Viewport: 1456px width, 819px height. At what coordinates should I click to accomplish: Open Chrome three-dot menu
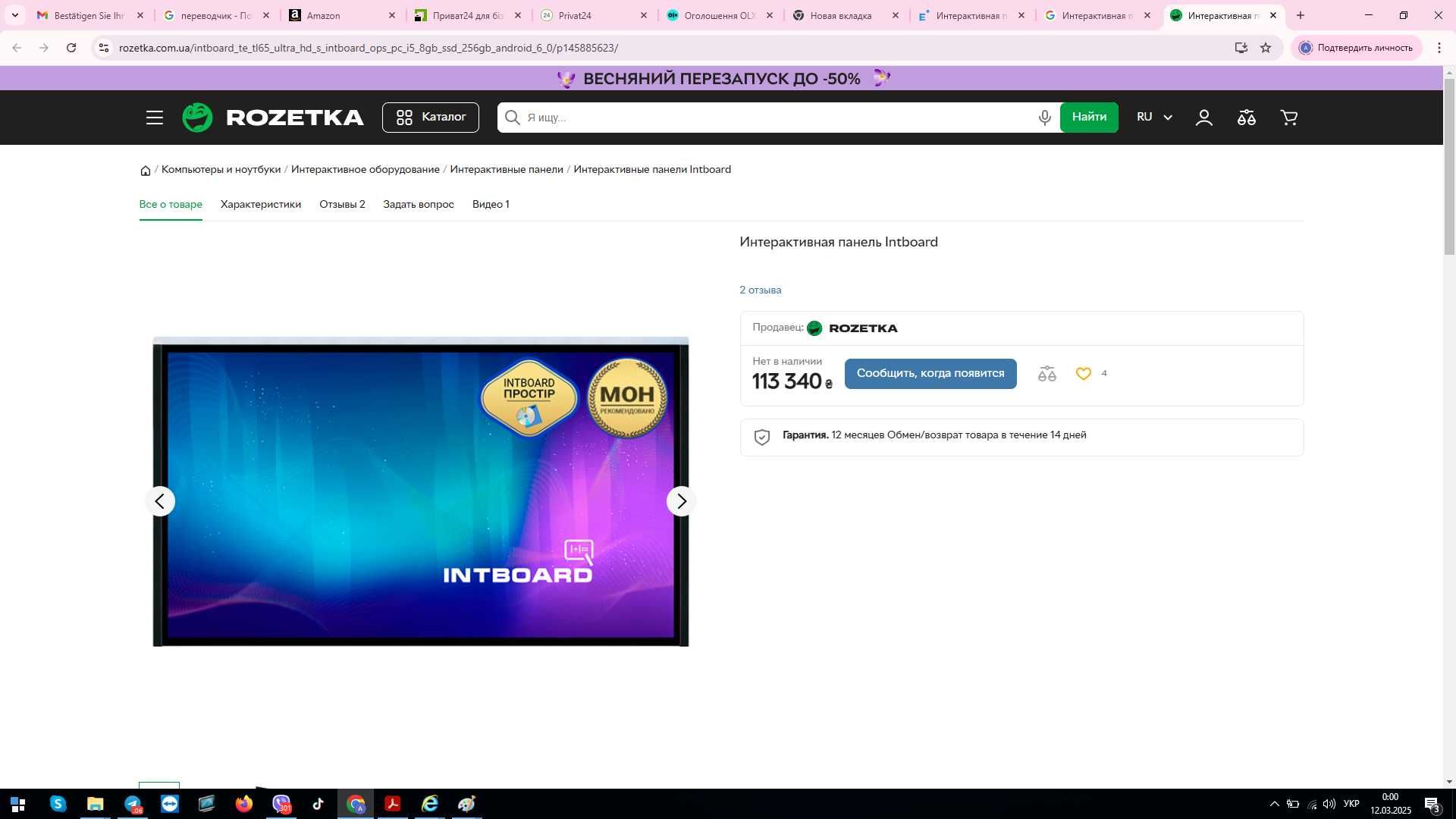click(x=1439, y=48)
